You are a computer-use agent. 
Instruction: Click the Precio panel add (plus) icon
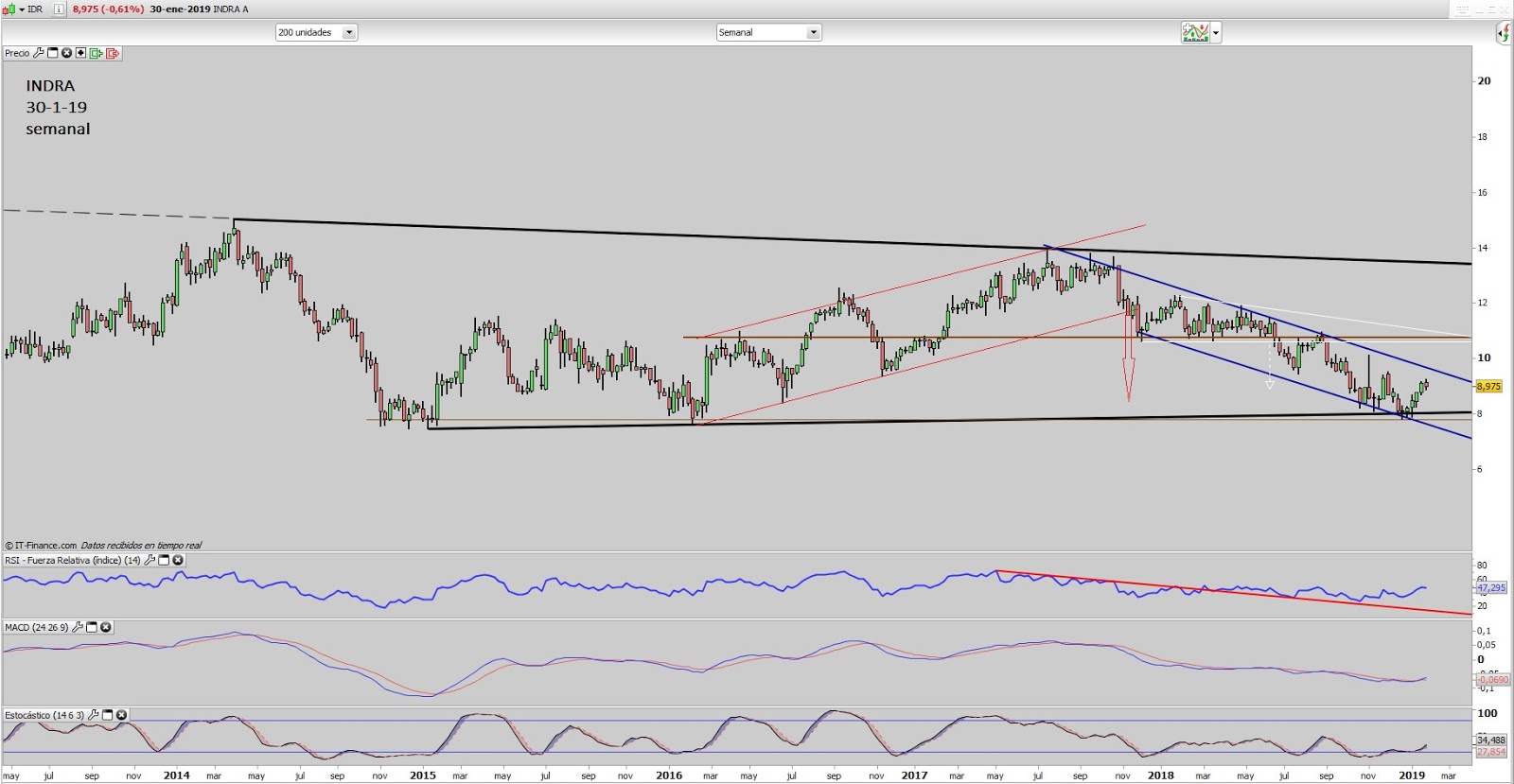tap(81, 53)
